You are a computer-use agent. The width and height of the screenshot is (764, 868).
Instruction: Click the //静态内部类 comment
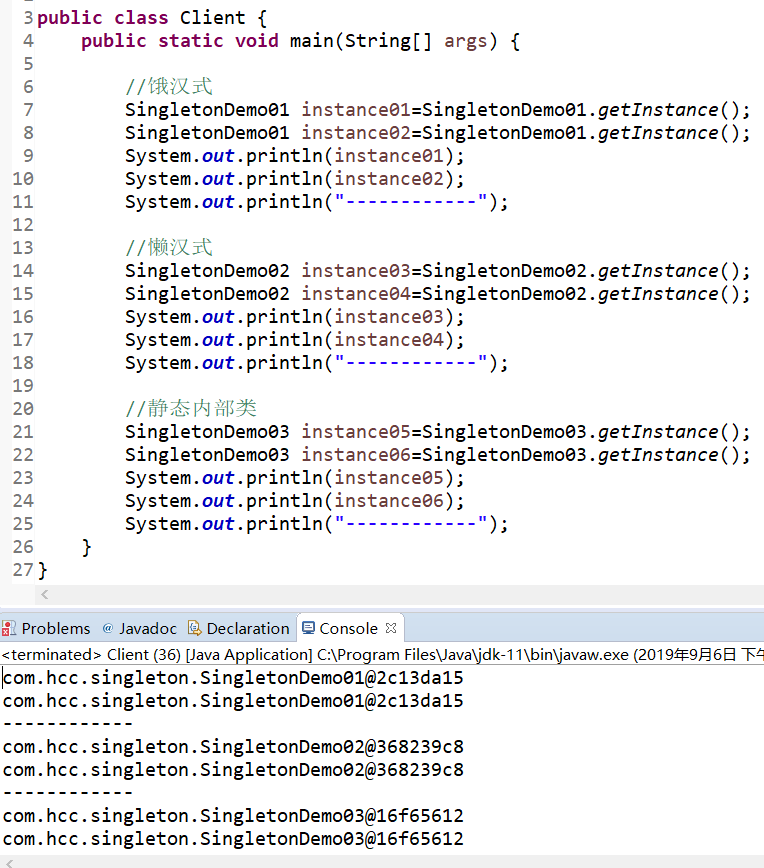coord(191,409)
